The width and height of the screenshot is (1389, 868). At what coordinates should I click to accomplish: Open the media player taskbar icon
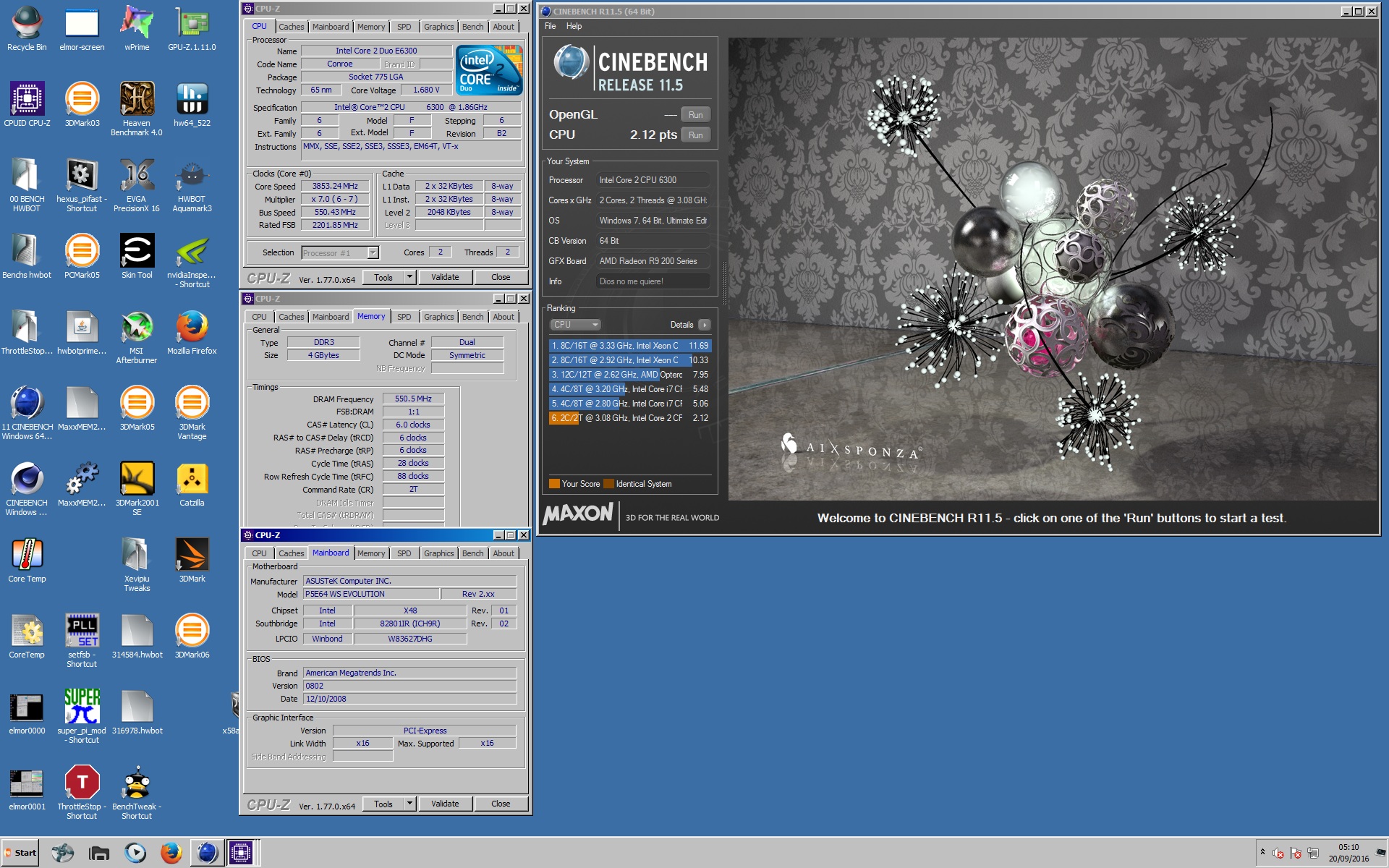135,853
